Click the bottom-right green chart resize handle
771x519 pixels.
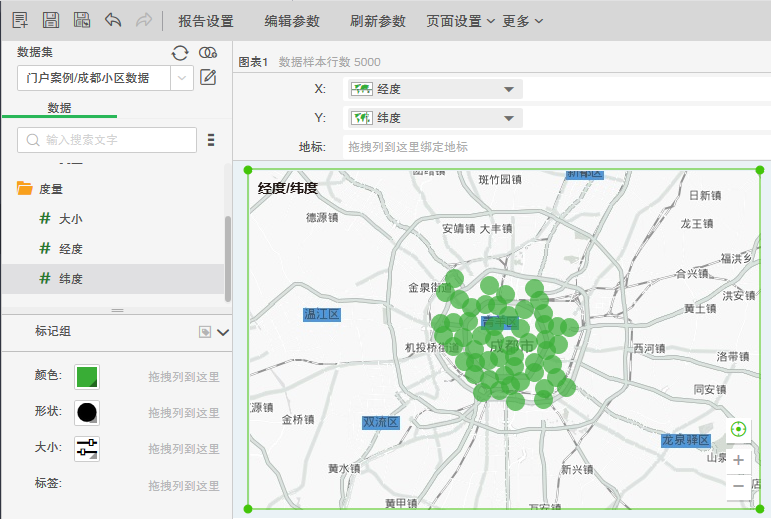(760, 509)
